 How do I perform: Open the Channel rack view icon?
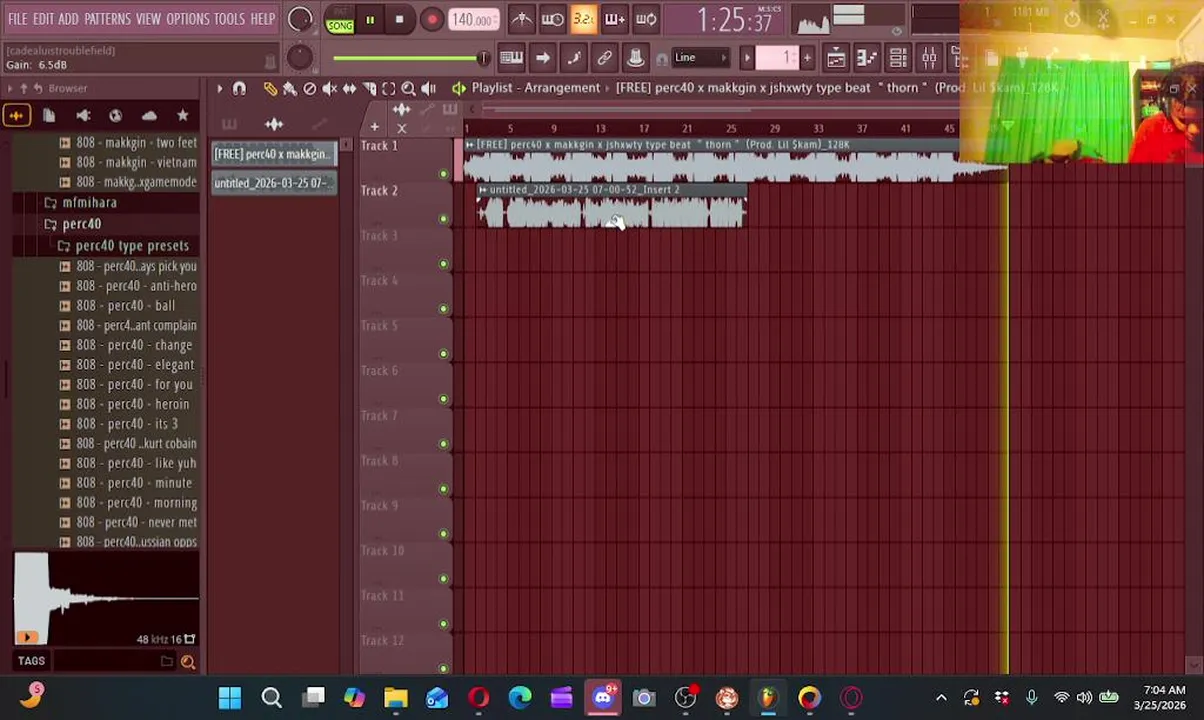(898, 58)
